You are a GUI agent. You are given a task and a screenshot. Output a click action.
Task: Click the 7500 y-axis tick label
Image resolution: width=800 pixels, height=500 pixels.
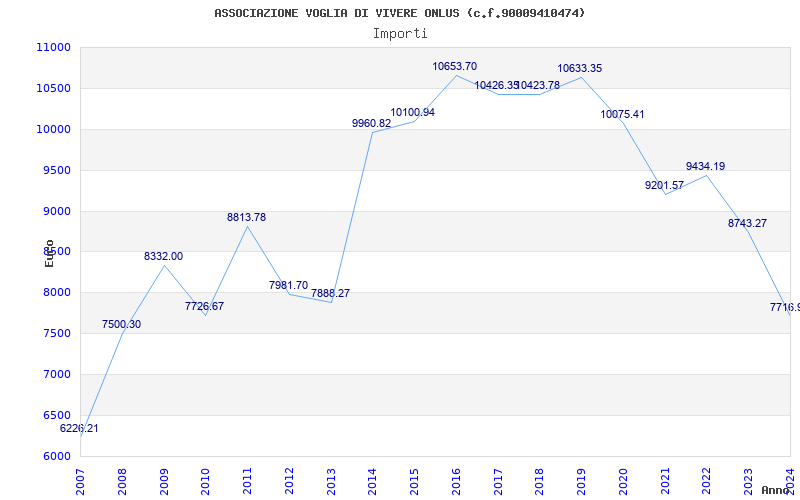tap(57, 334)
